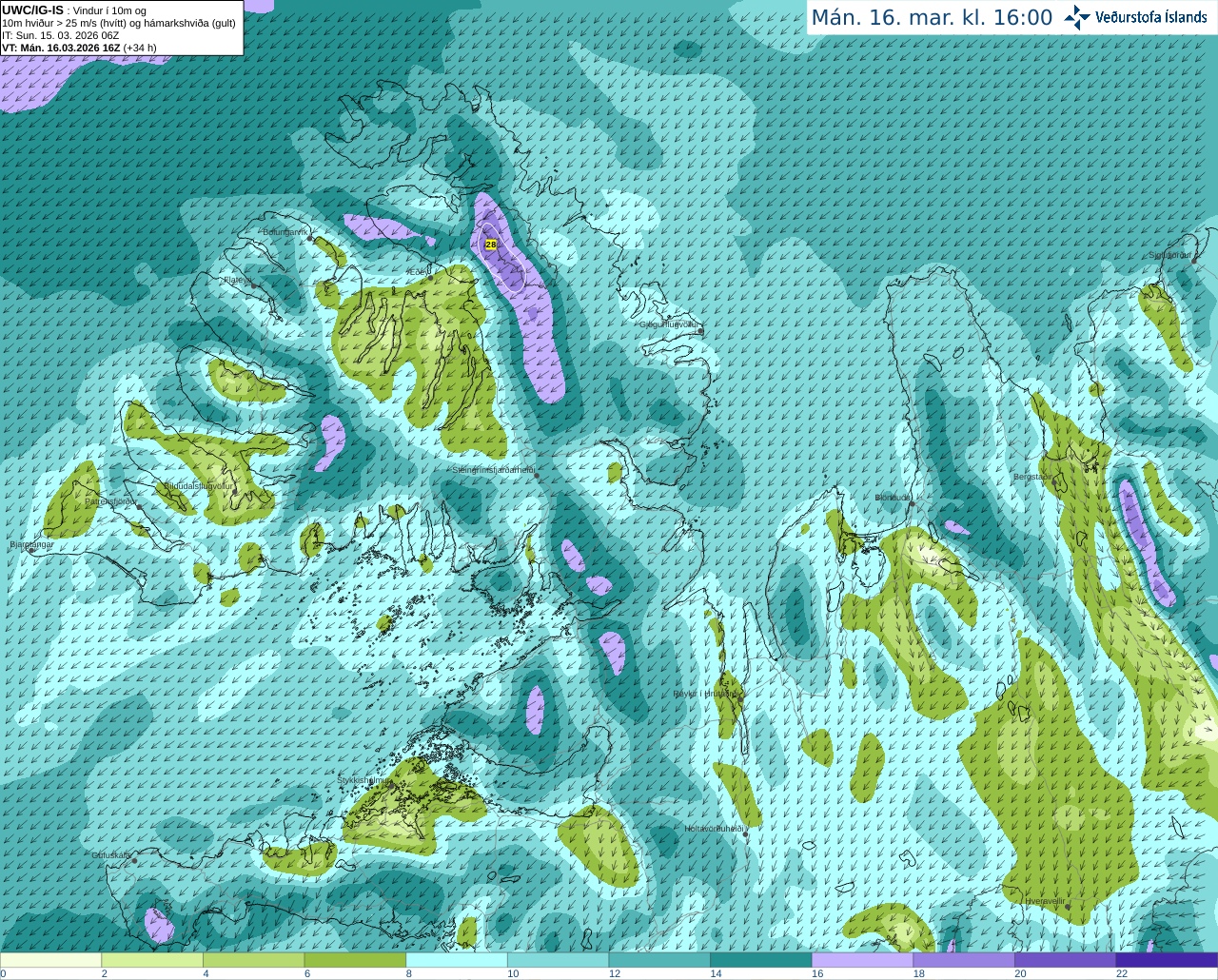This screenshot has width=1218, height=980.
Task: Select the Steingrímsfjarðarheiði station marker
Action: (x=537, y=475)
